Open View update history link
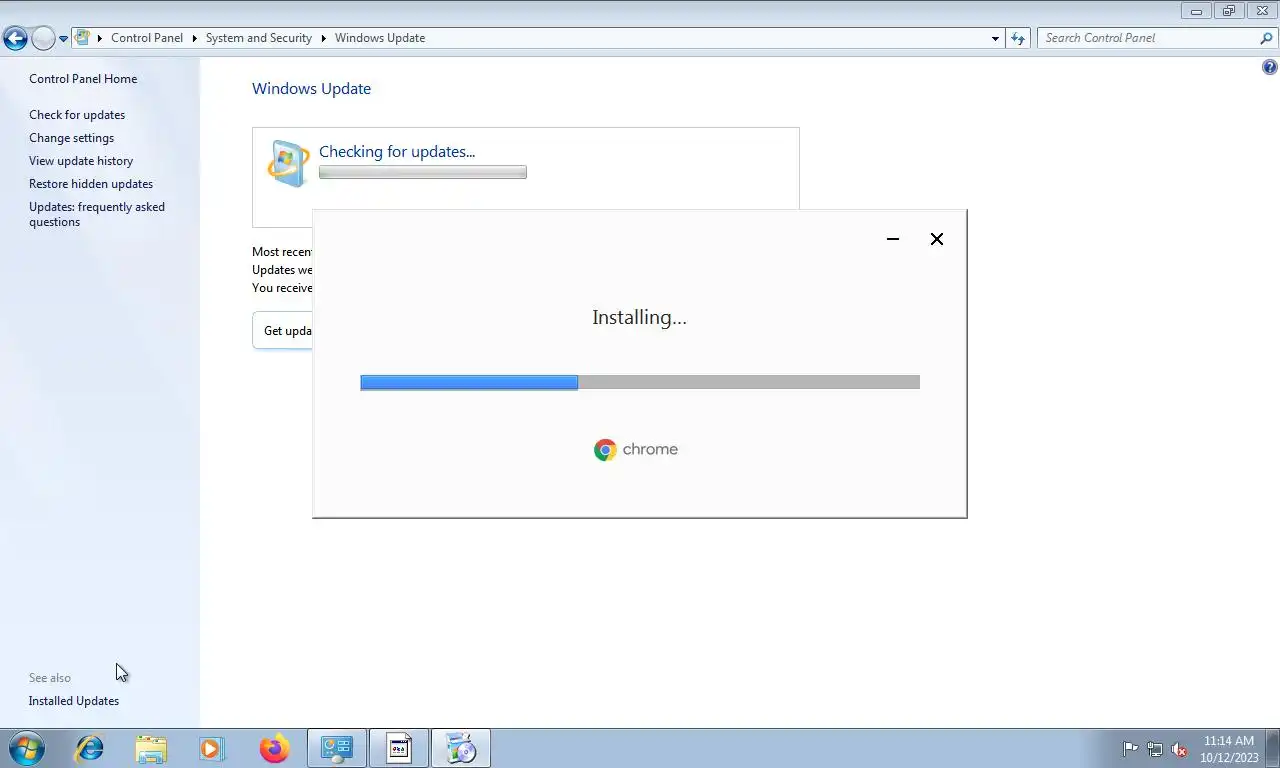 click(81, 161)
